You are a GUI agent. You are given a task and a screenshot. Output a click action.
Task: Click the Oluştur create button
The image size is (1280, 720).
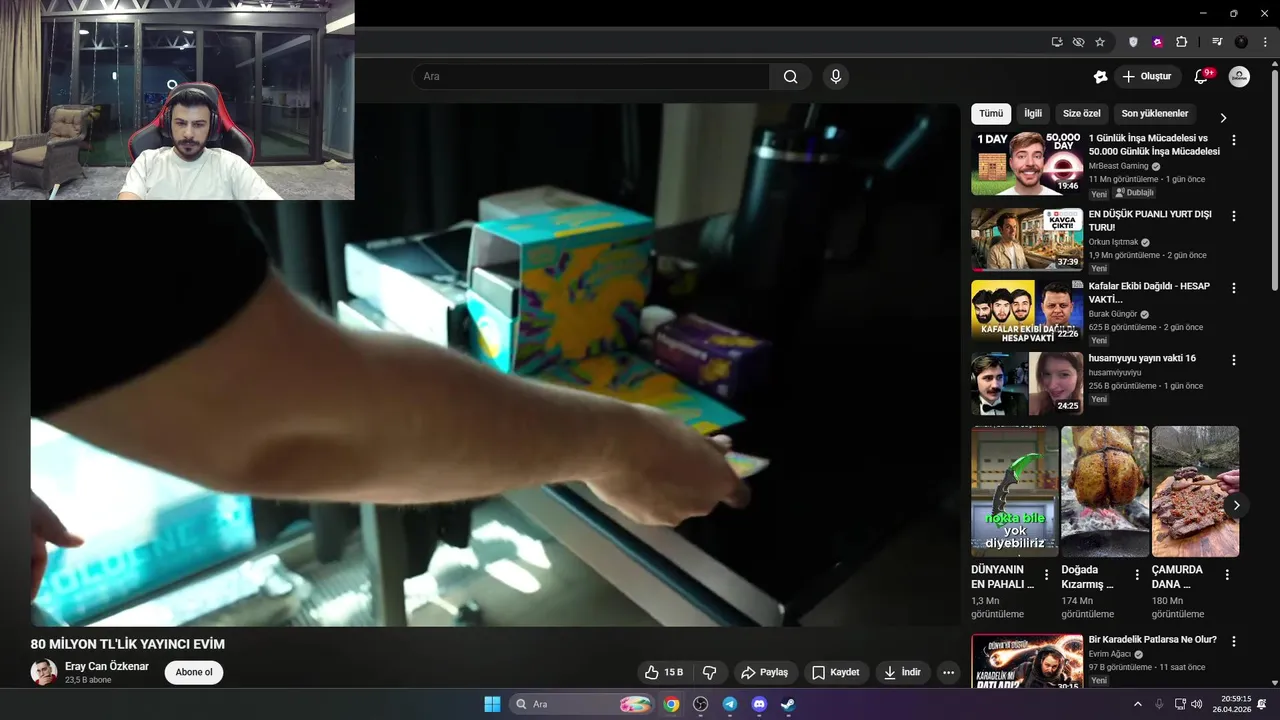tap(1148, 77)
